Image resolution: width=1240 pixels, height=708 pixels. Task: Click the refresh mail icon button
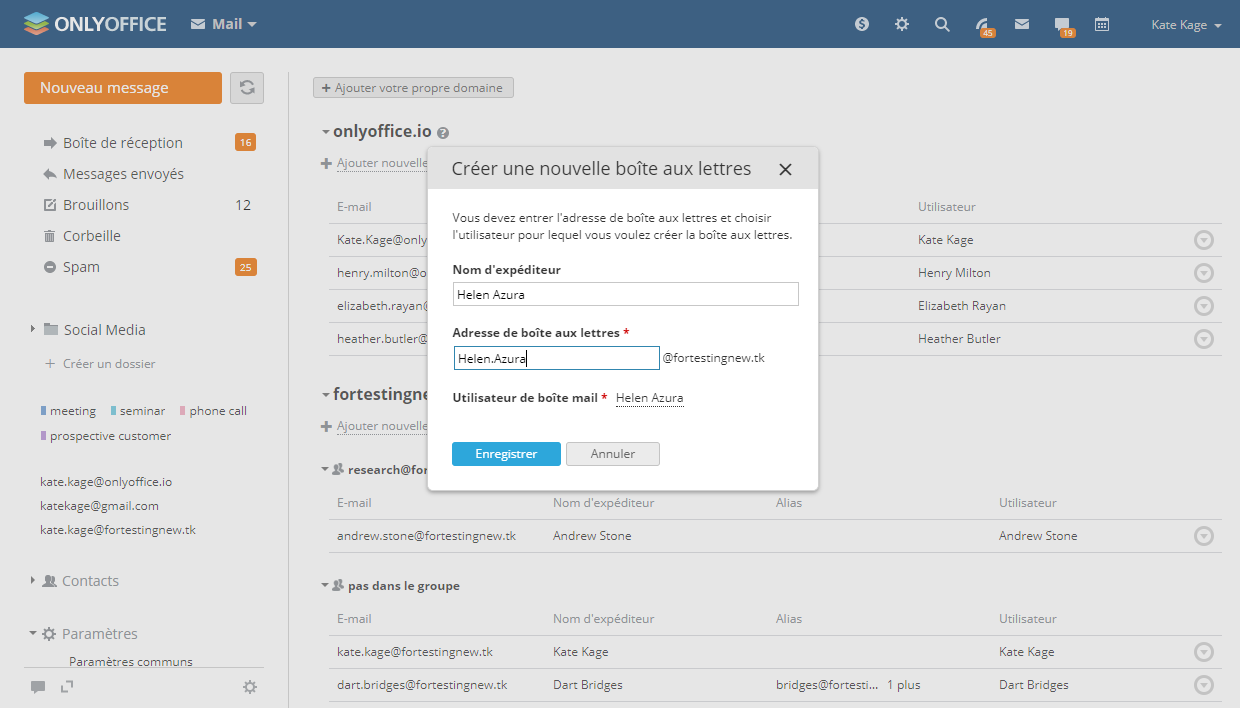click(x=247, y=88)
